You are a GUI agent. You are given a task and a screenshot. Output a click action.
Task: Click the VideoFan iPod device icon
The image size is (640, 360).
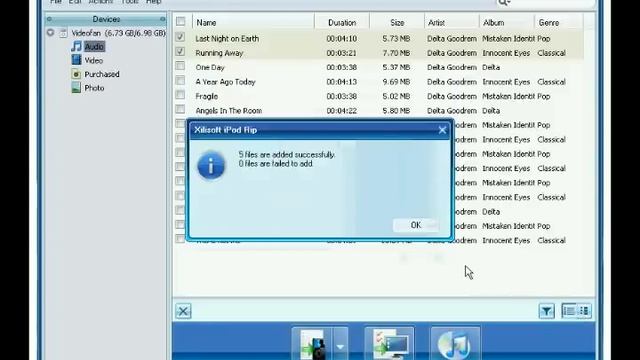click(63, 33)
